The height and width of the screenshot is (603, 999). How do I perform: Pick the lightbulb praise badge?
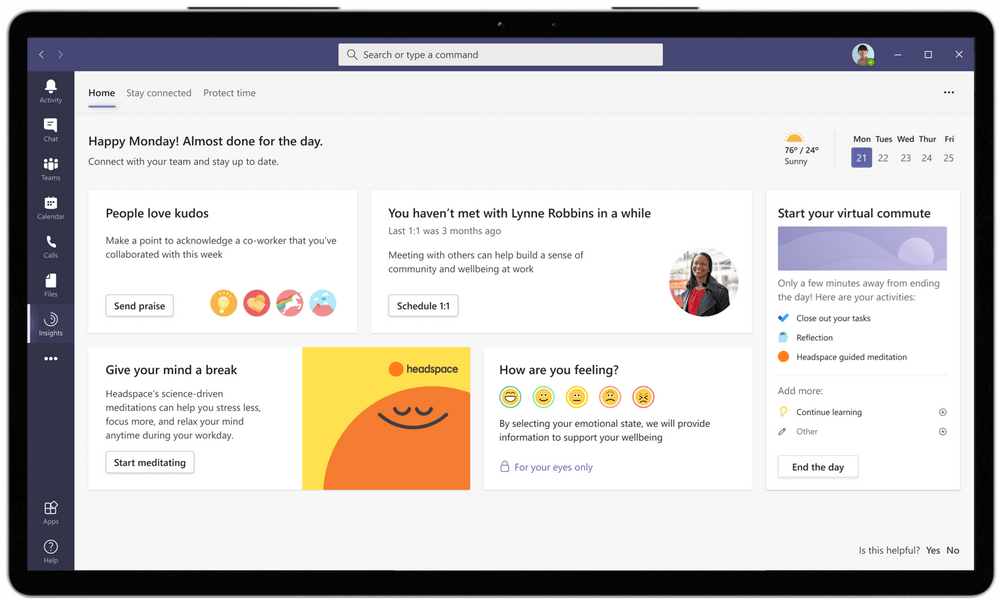coord(223,303)
